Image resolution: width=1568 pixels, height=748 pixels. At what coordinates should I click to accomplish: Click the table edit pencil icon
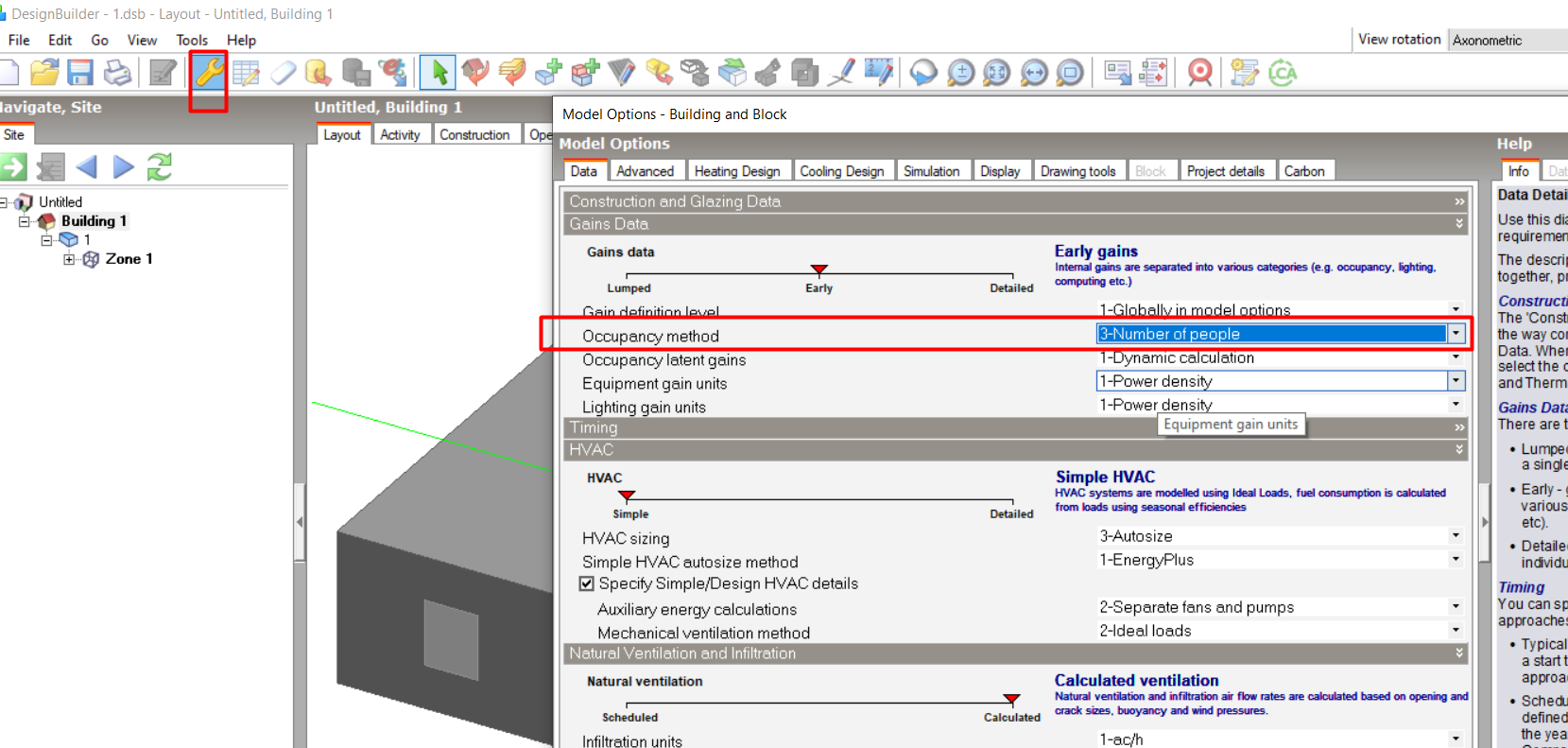[x=246, y=73]
